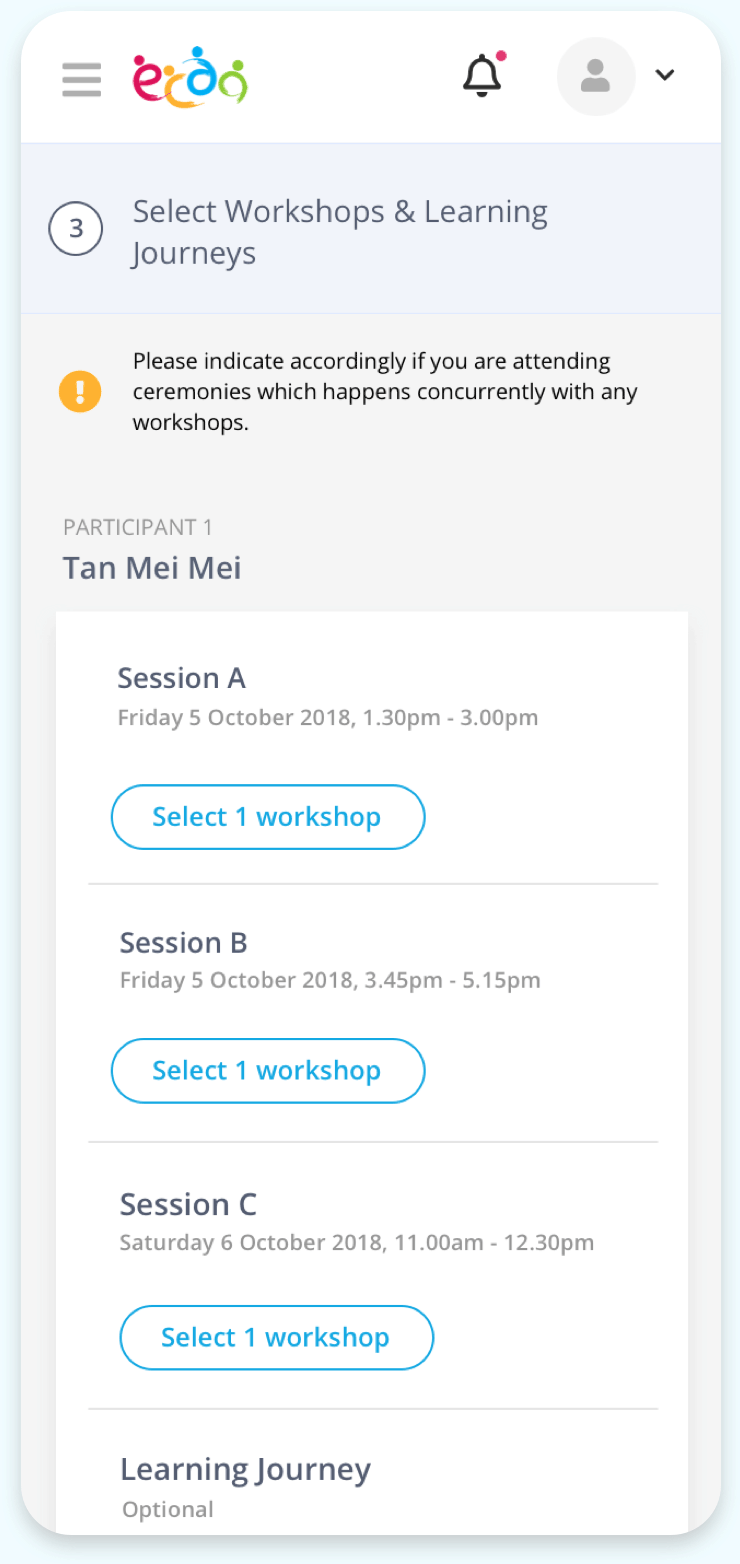
Task: Click the Session A heading
Action: (181, 678)
